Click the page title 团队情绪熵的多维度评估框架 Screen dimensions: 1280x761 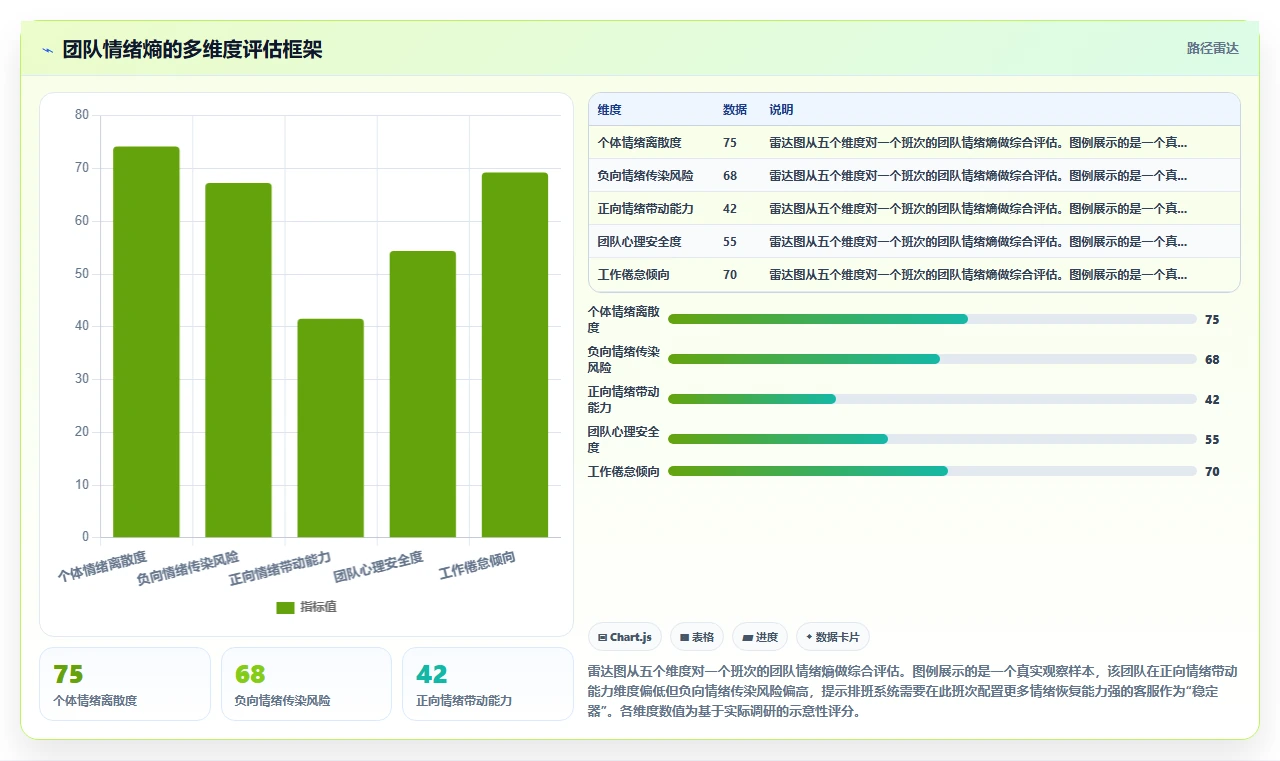[192, 50]
